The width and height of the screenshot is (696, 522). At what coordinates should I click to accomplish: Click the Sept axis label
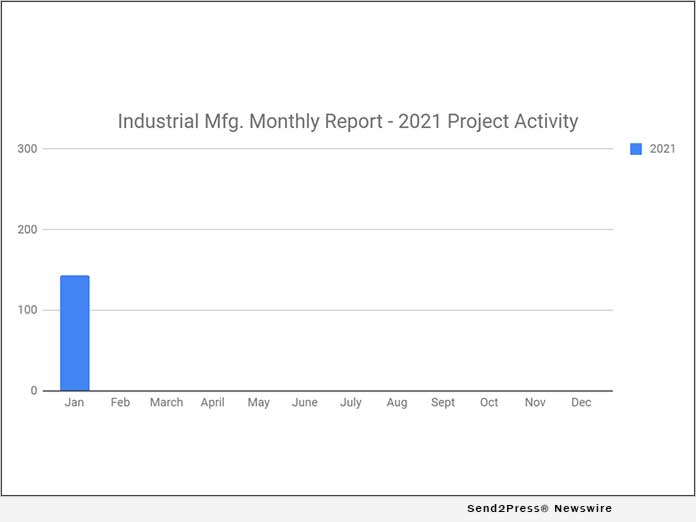pyautogui.click(x=443, y=402)
